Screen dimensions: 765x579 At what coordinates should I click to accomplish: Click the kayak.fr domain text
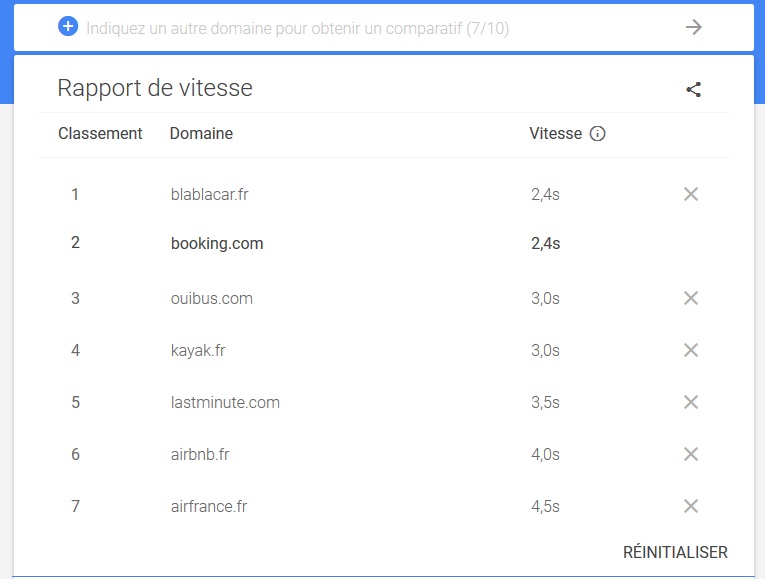198,350
